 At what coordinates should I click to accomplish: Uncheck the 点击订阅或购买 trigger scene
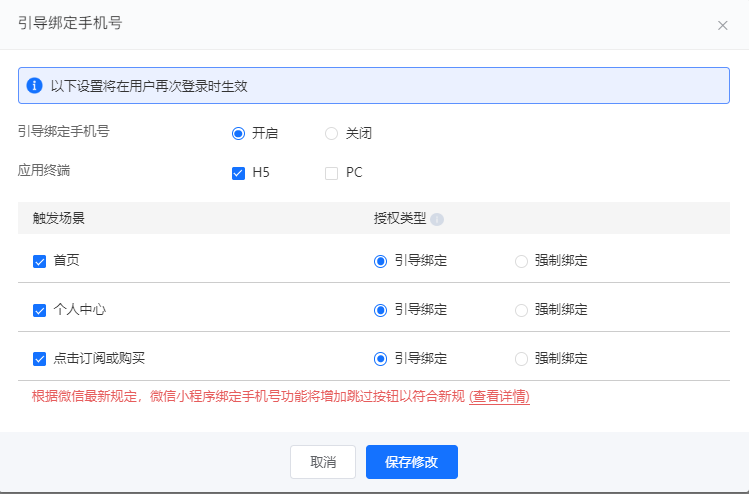[x=39, y=359]
